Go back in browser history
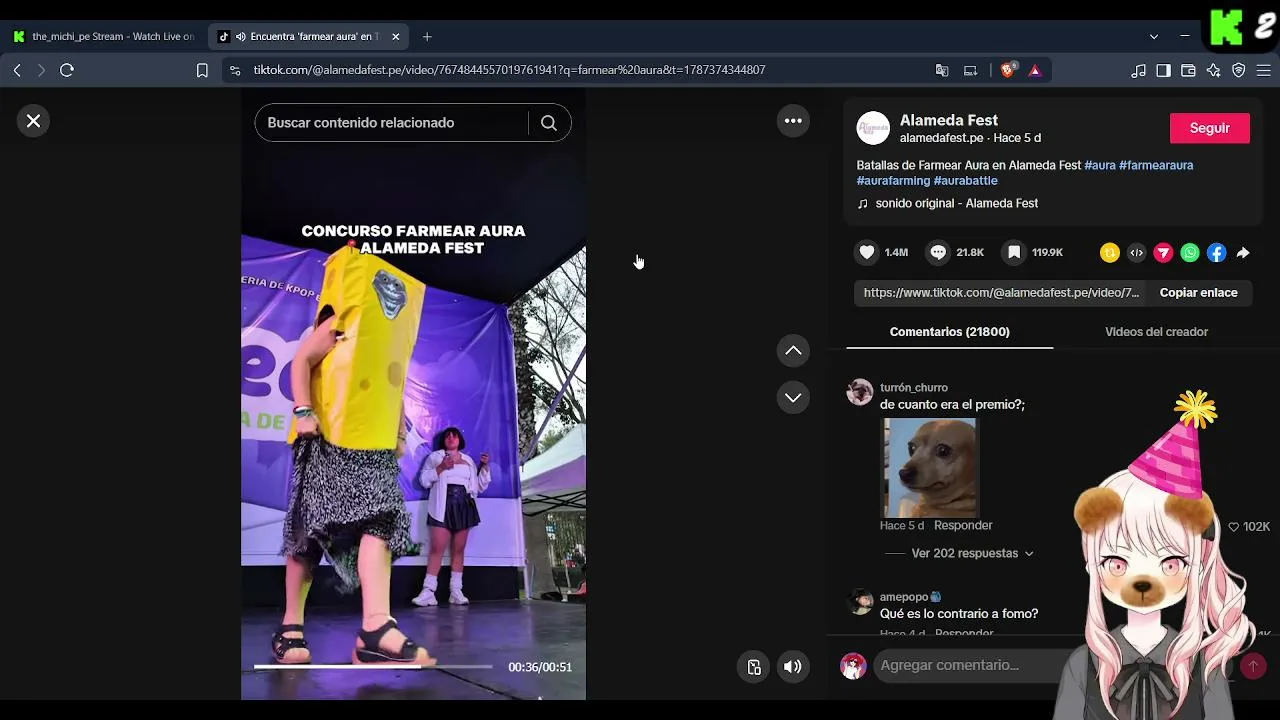Viewport: 1280px width, 720px height. pos(17,70)
